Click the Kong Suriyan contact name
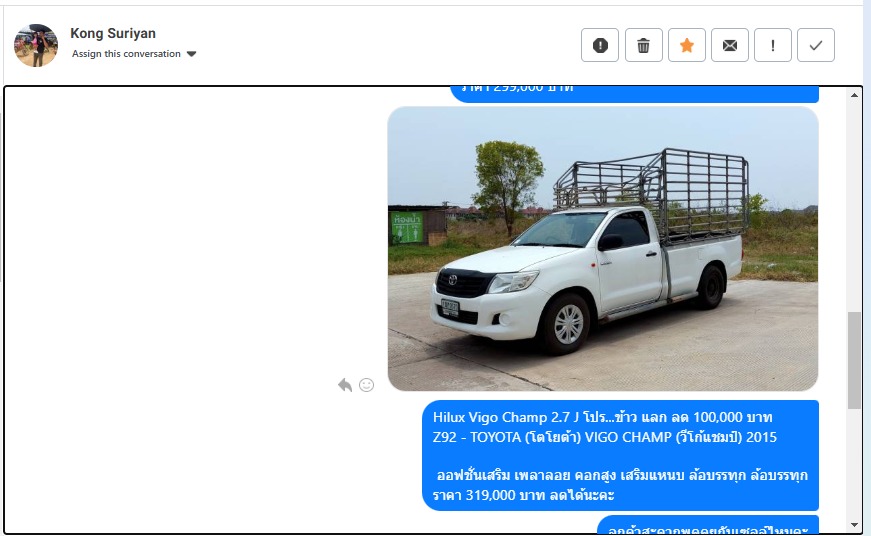This screenshot has width=871, height=536. click(113, 34)
